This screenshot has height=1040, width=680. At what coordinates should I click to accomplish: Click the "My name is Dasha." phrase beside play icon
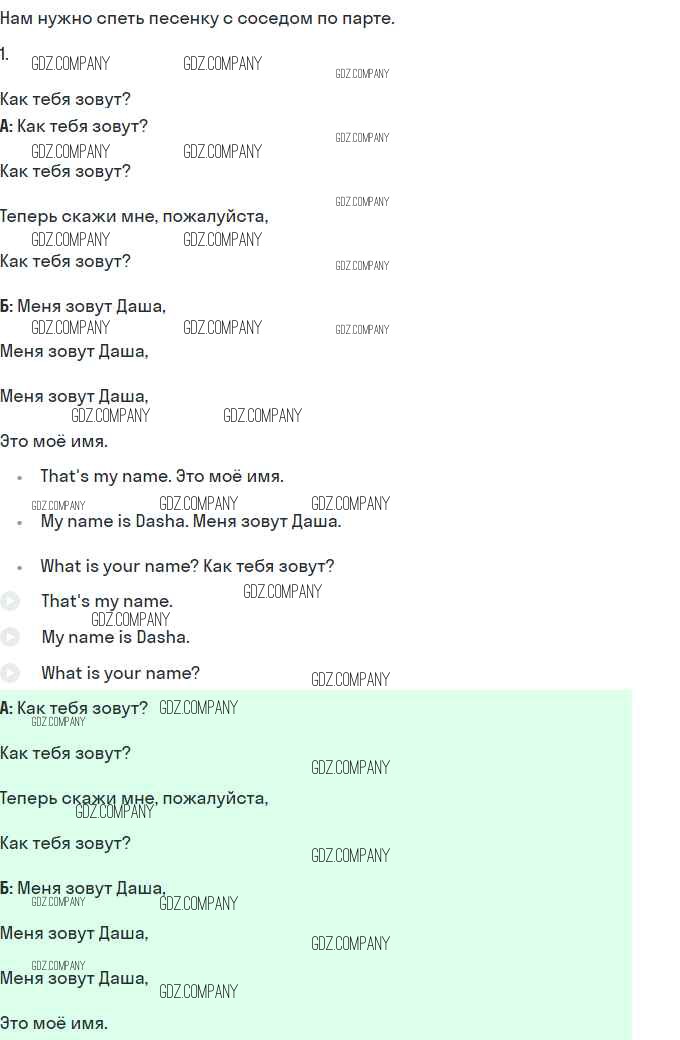pyautogui.click(x=115, y=637)
